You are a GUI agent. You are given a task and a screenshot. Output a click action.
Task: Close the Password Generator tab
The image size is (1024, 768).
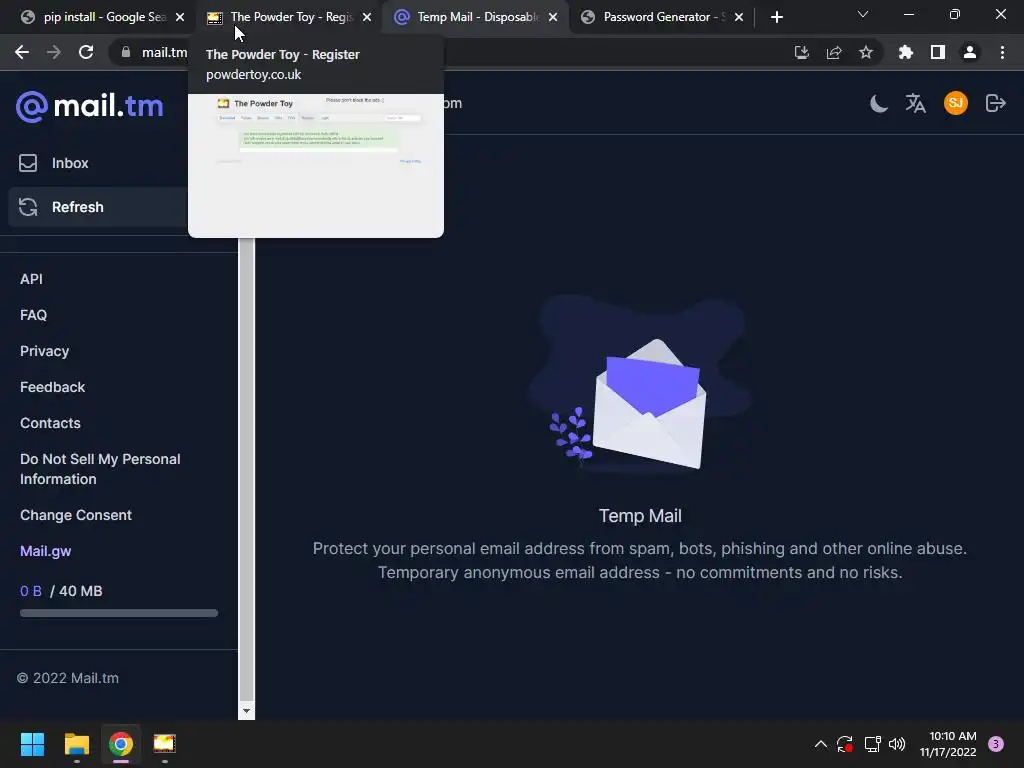tap(739, 17)
